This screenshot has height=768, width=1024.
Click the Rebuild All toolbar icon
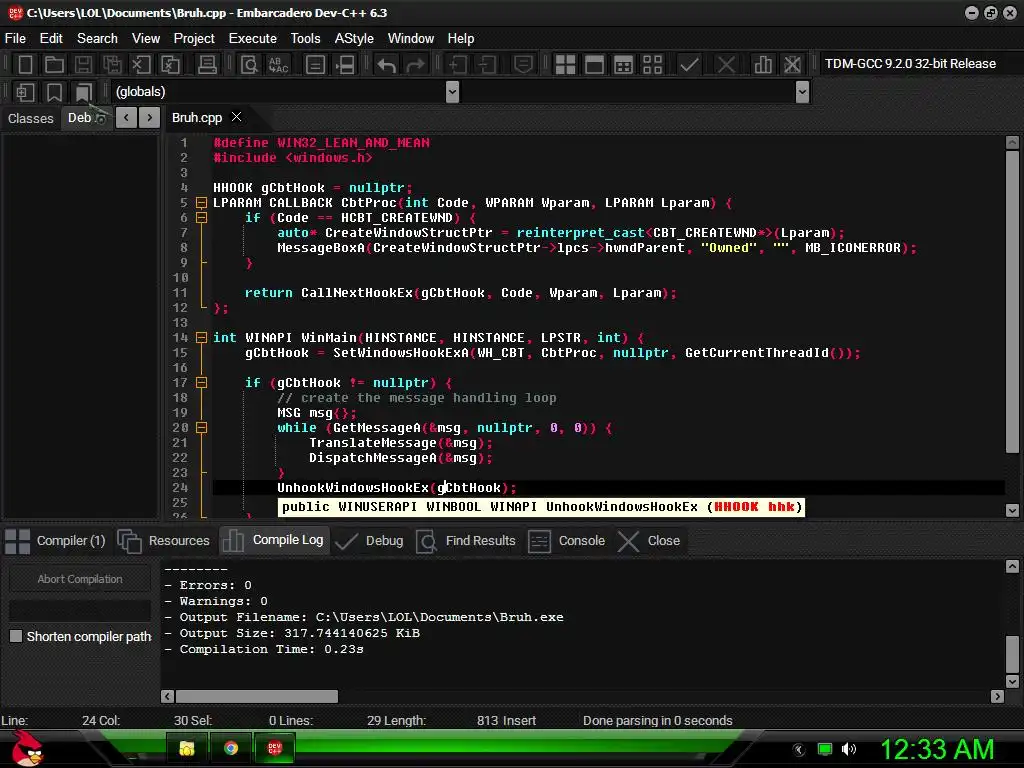point(652,65)
